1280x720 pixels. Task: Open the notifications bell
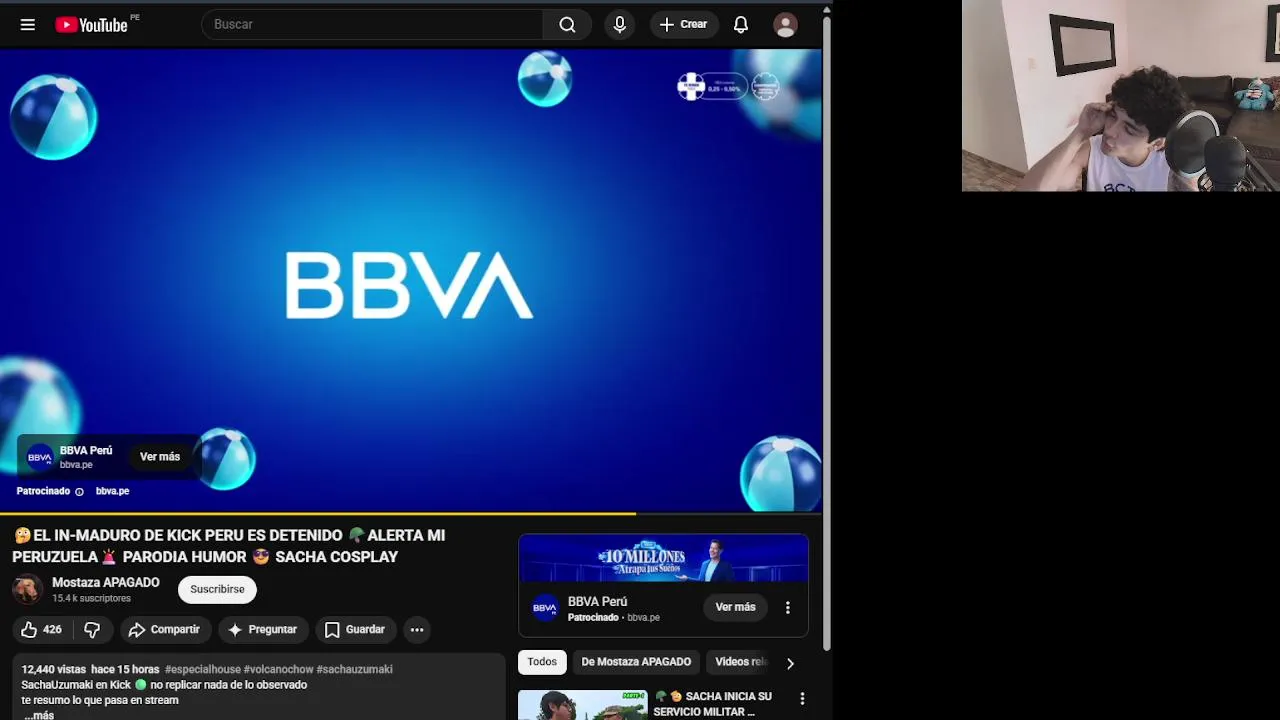(x=741, y=25)
